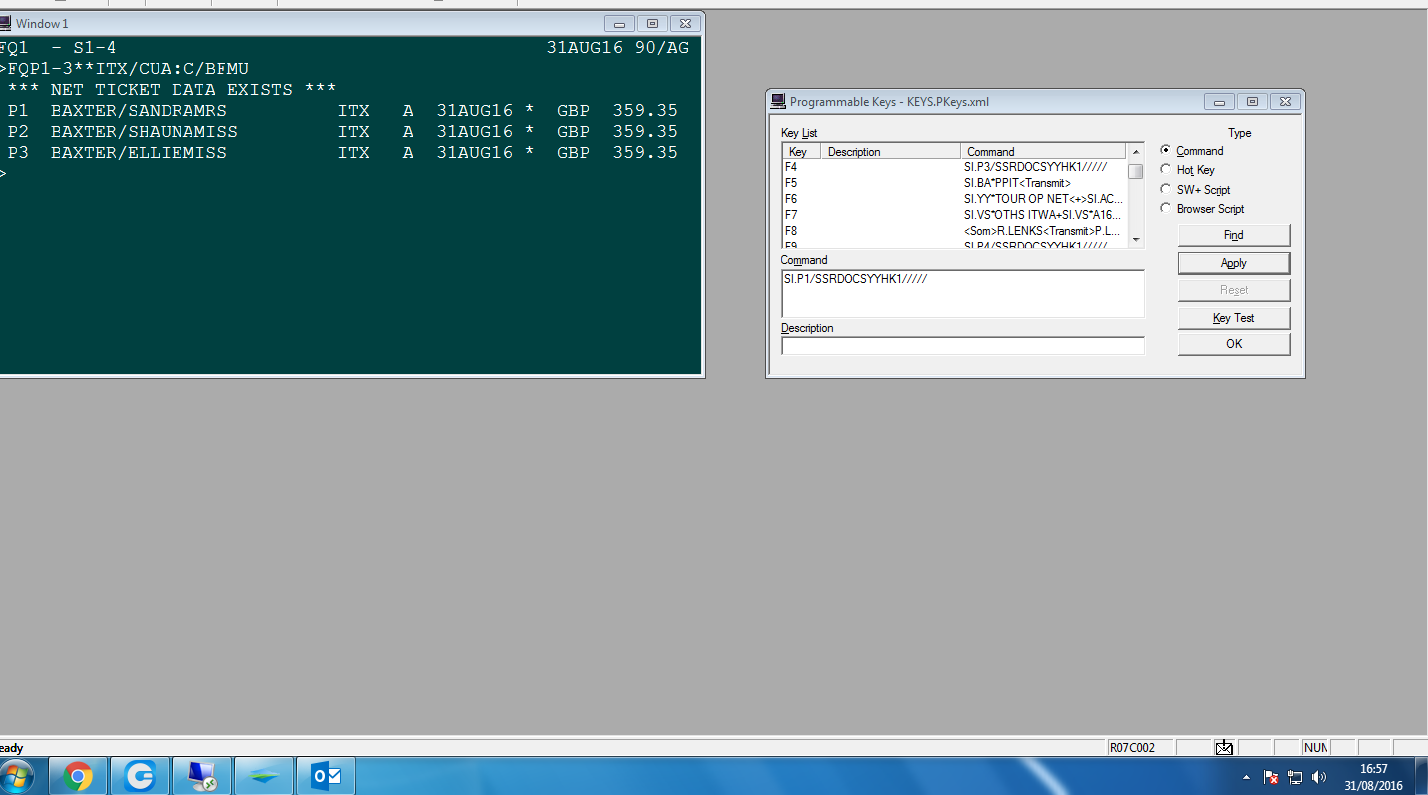Viewport: 1428px width, 795px height.
Task: Click the FQP1-3**ITX/CUA:C/BFMU command line
Action: pyautogui.click(x=128, y=69)
